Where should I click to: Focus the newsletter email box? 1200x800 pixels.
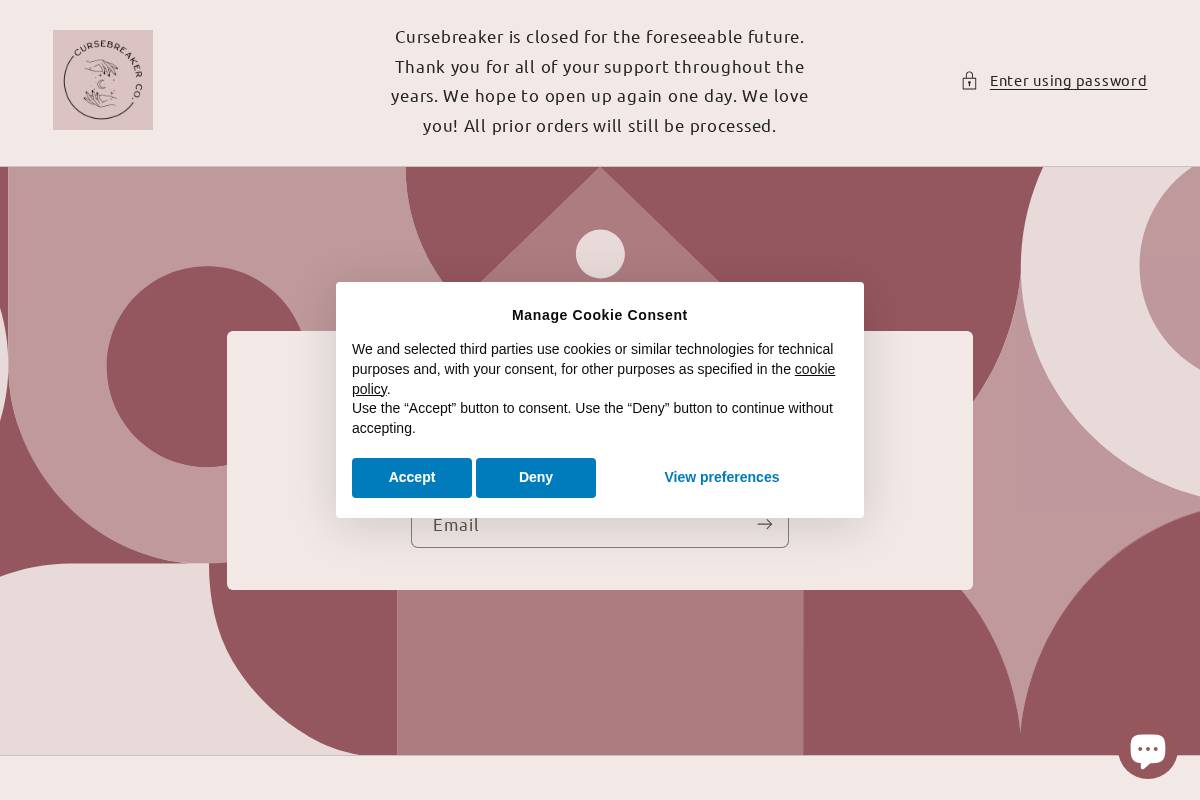580,524
